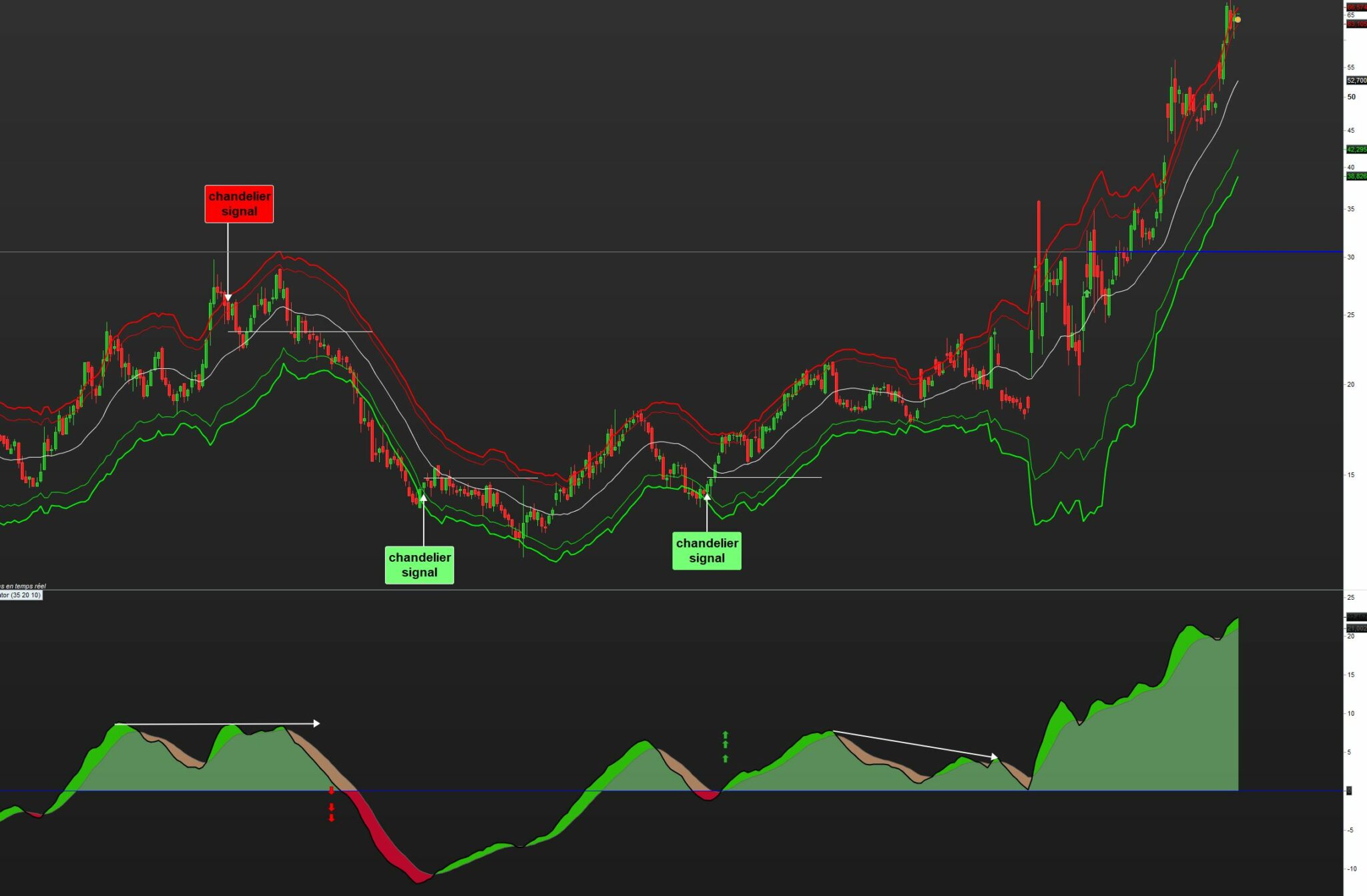Screen dimensions: 1367x896
Task: Click the red chandelier signal label
Action: tap(239, 203)
